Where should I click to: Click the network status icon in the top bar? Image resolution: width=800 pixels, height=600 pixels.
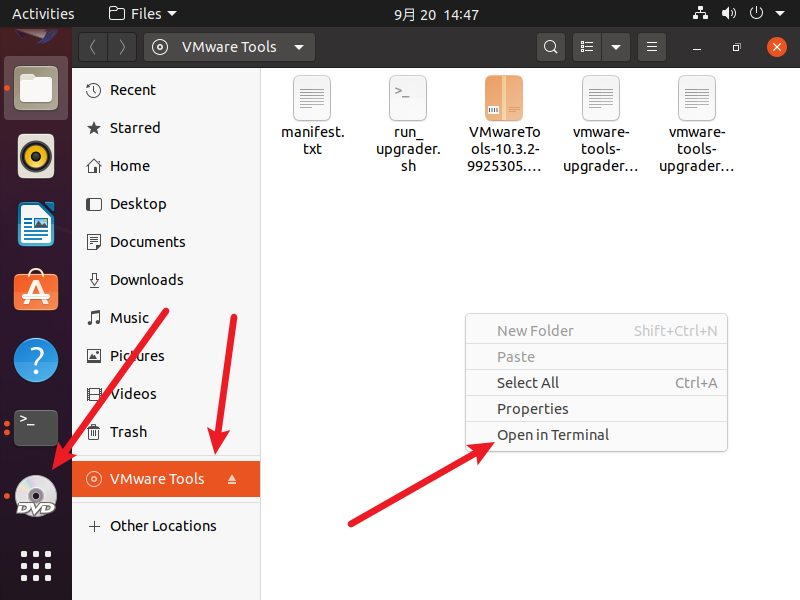(700, 13)
